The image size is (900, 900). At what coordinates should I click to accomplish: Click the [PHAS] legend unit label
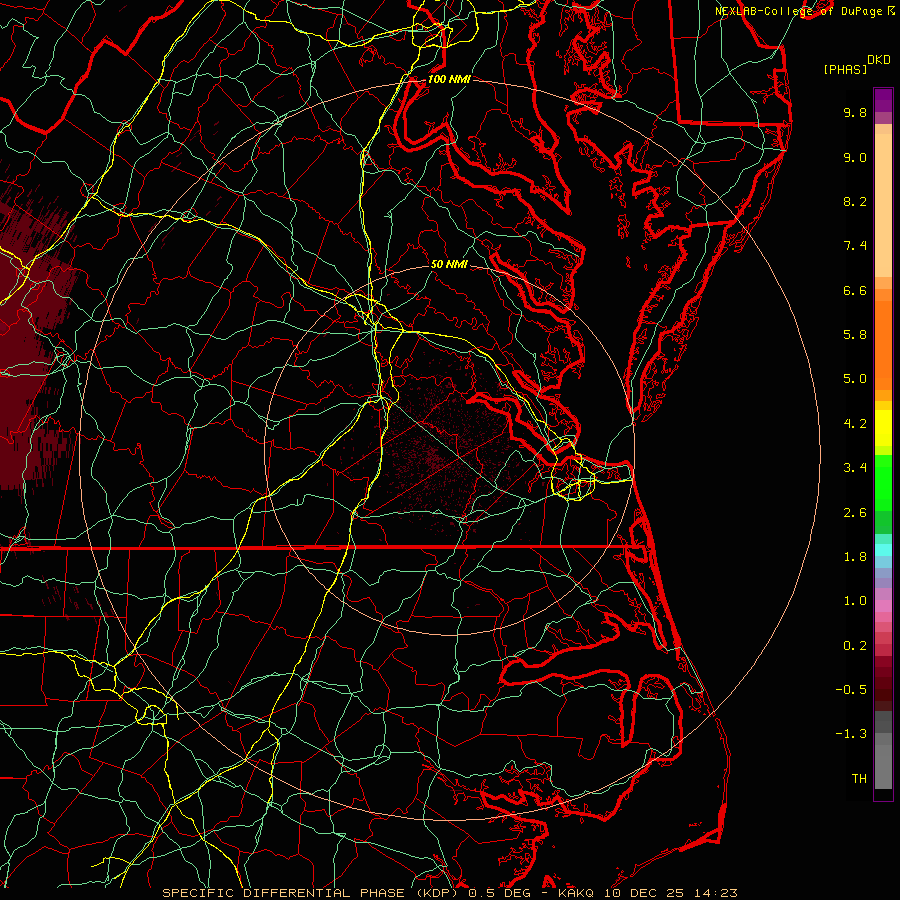[844, 69]
